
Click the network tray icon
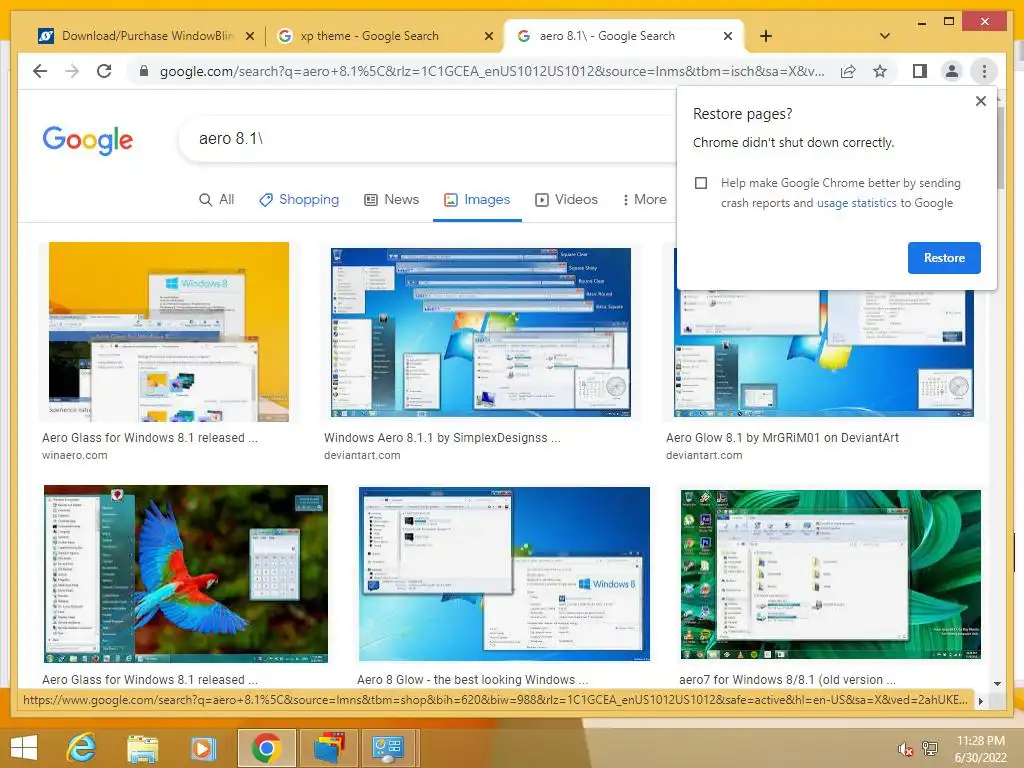(x=929, y=748)
